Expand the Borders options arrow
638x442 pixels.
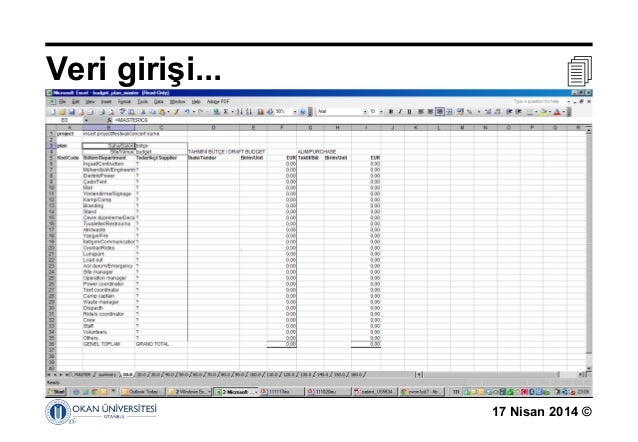point(536,112)
